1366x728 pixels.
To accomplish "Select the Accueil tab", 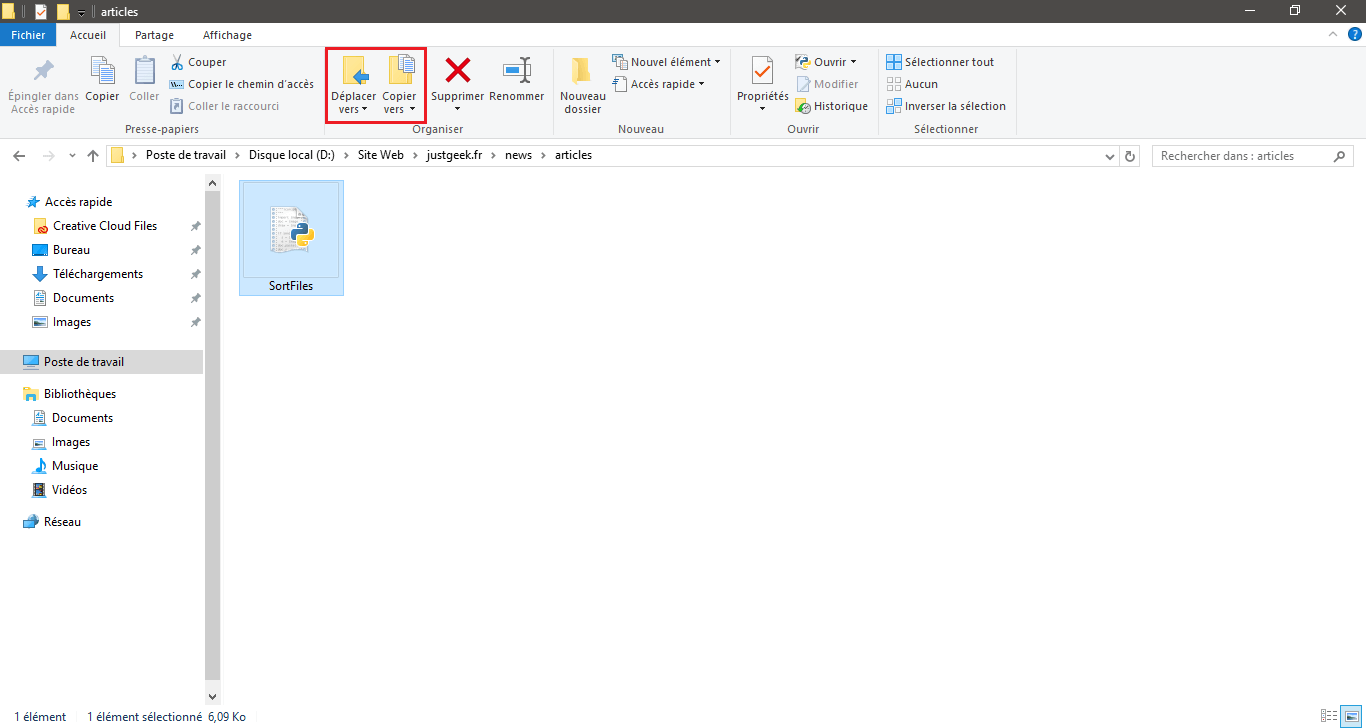I will point(88,35).
